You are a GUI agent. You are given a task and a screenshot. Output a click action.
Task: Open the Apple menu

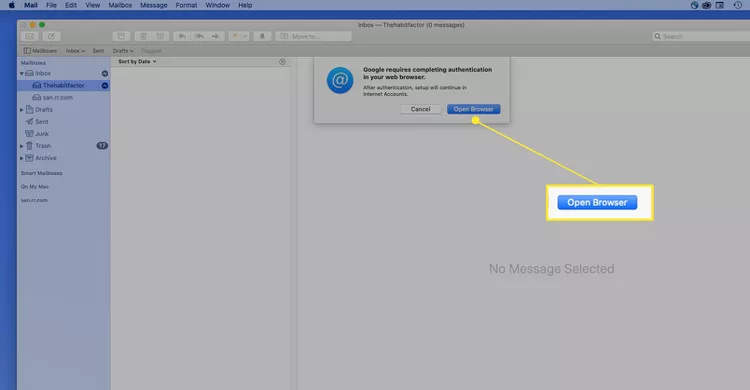11,5
